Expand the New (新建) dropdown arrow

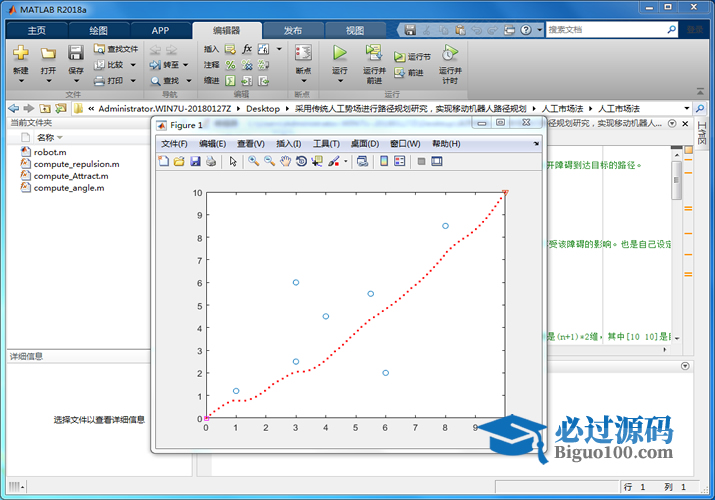click(x=21, y=81)
